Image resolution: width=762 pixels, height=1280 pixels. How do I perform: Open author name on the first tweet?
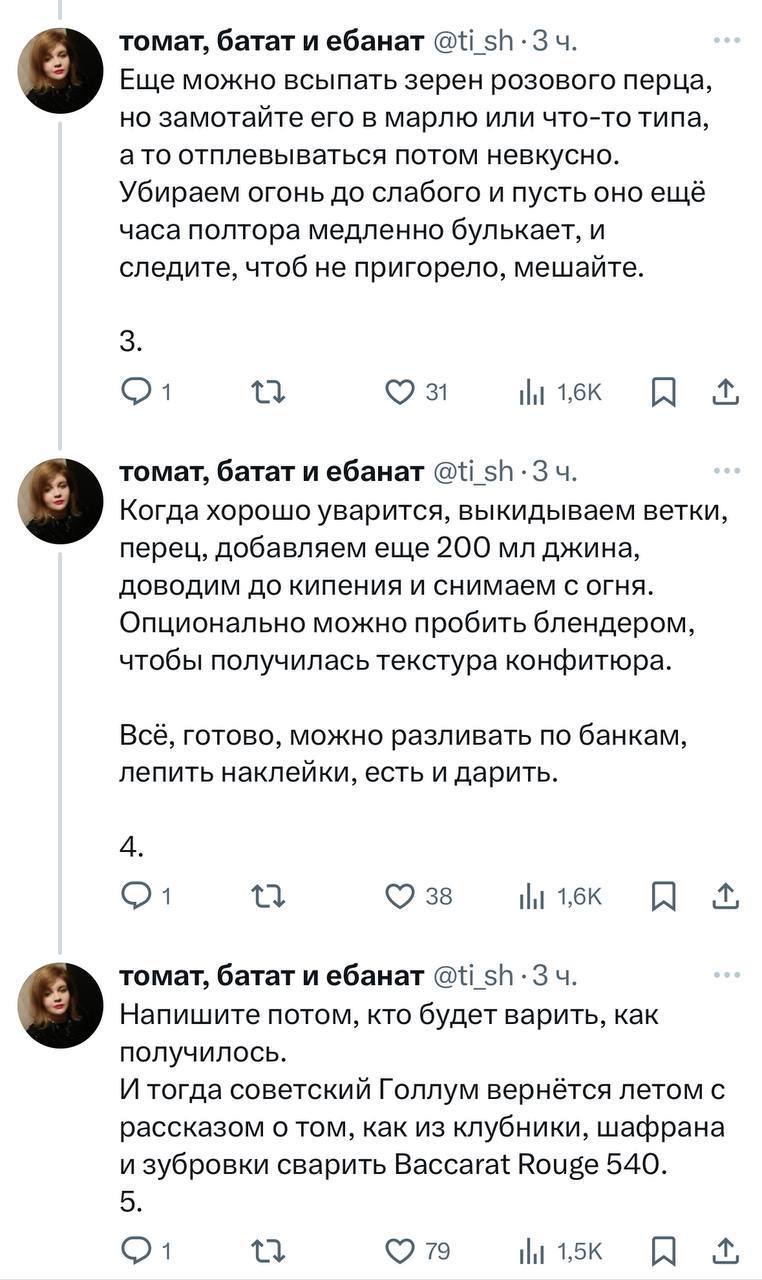[x=271, y=41]
